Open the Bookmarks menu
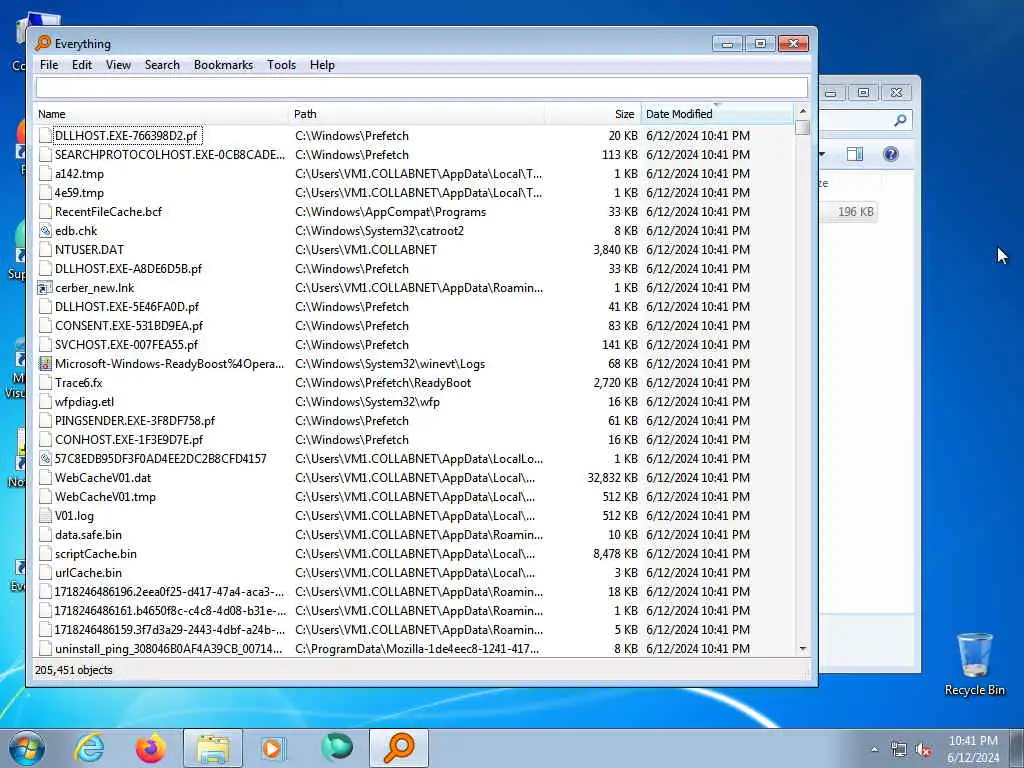The width and height of the screenshot is (1024, 768). pos(223,65)
